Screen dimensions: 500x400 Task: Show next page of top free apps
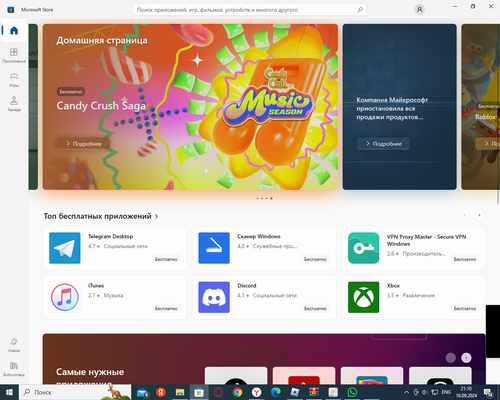[x=479, y=215]
